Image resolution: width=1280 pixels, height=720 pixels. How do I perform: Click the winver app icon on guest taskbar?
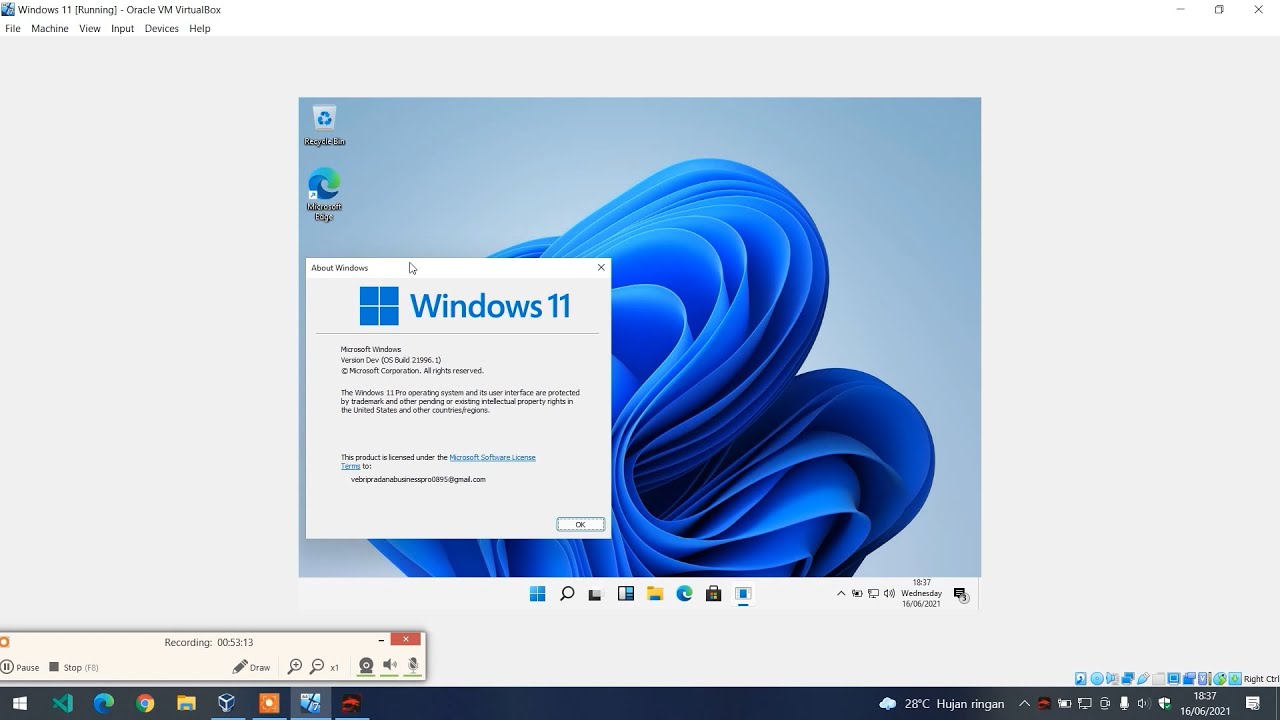coord(743,594)
